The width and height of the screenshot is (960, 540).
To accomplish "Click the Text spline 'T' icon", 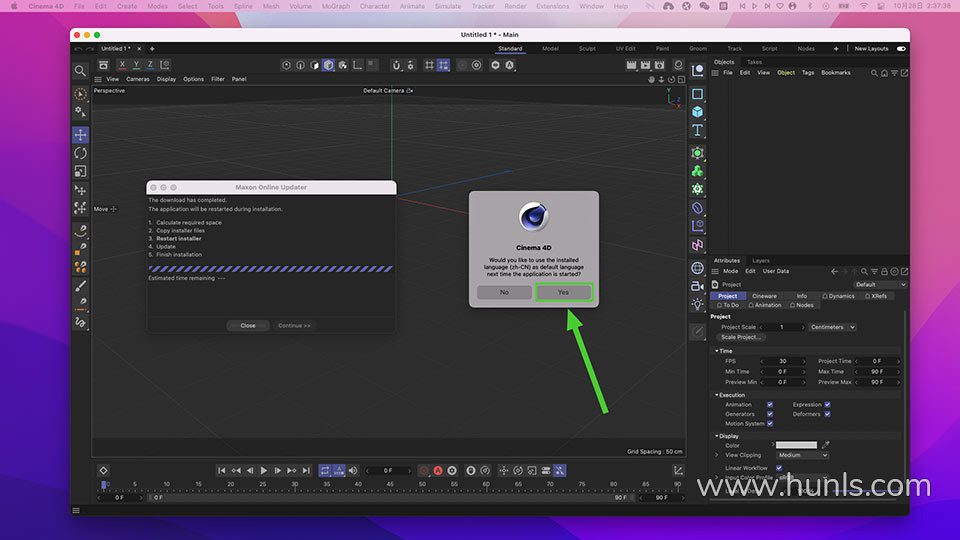I will tap(697, 130).
